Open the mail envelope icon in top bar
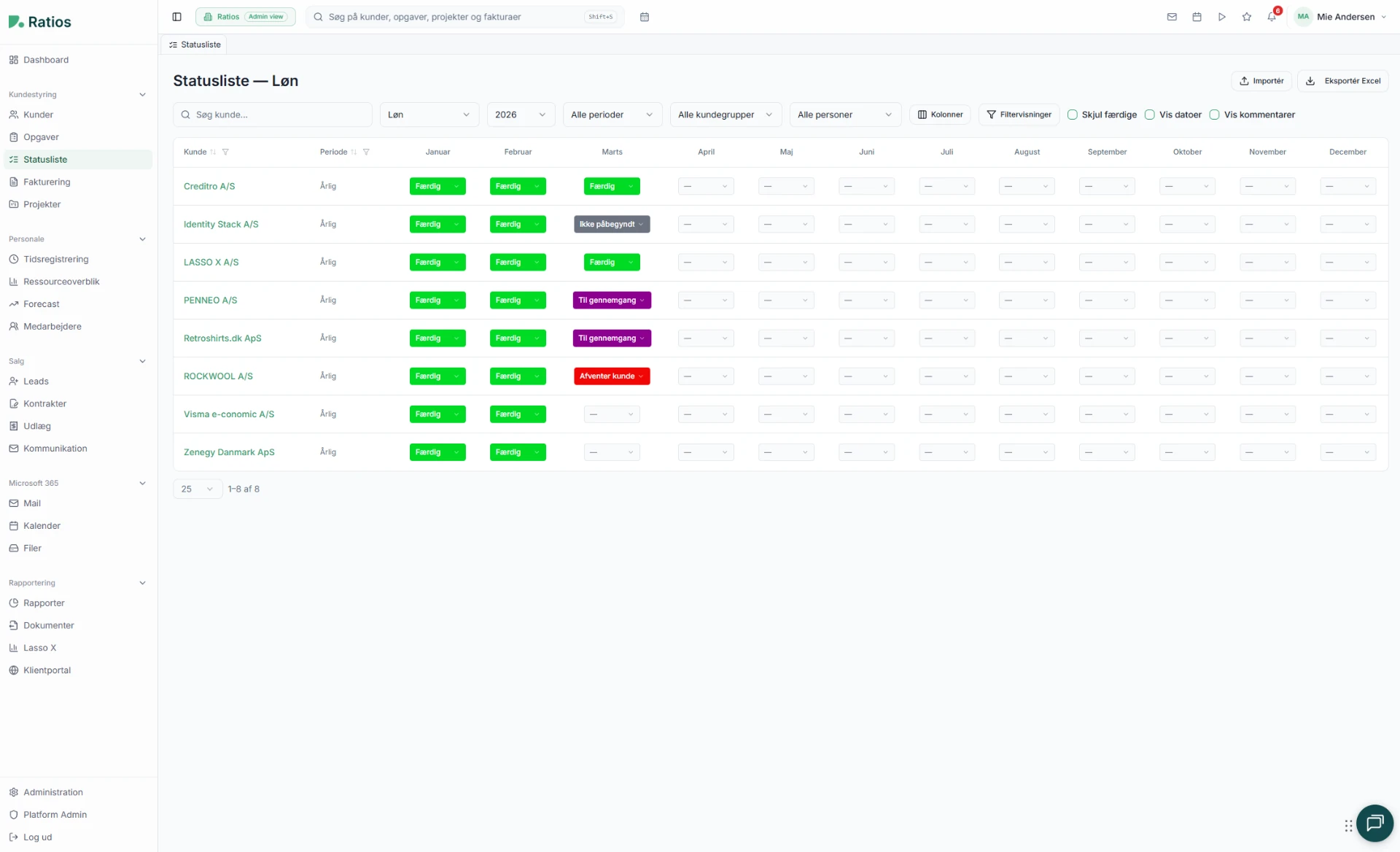 pyautogui.click(x=1172, y=17)
